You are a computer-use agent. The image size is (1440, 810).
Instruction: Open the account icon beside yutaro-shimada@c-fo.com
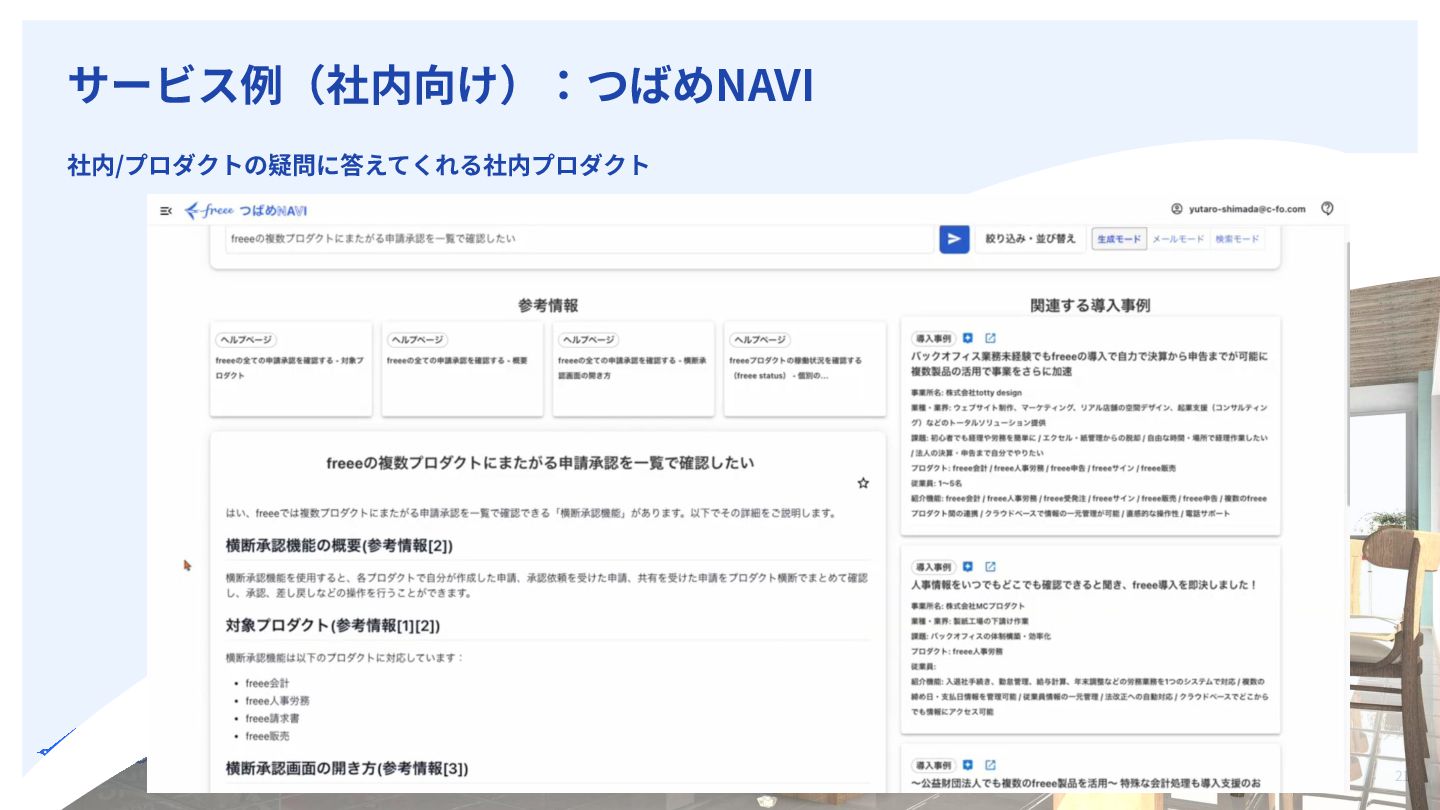point(1177,209)
